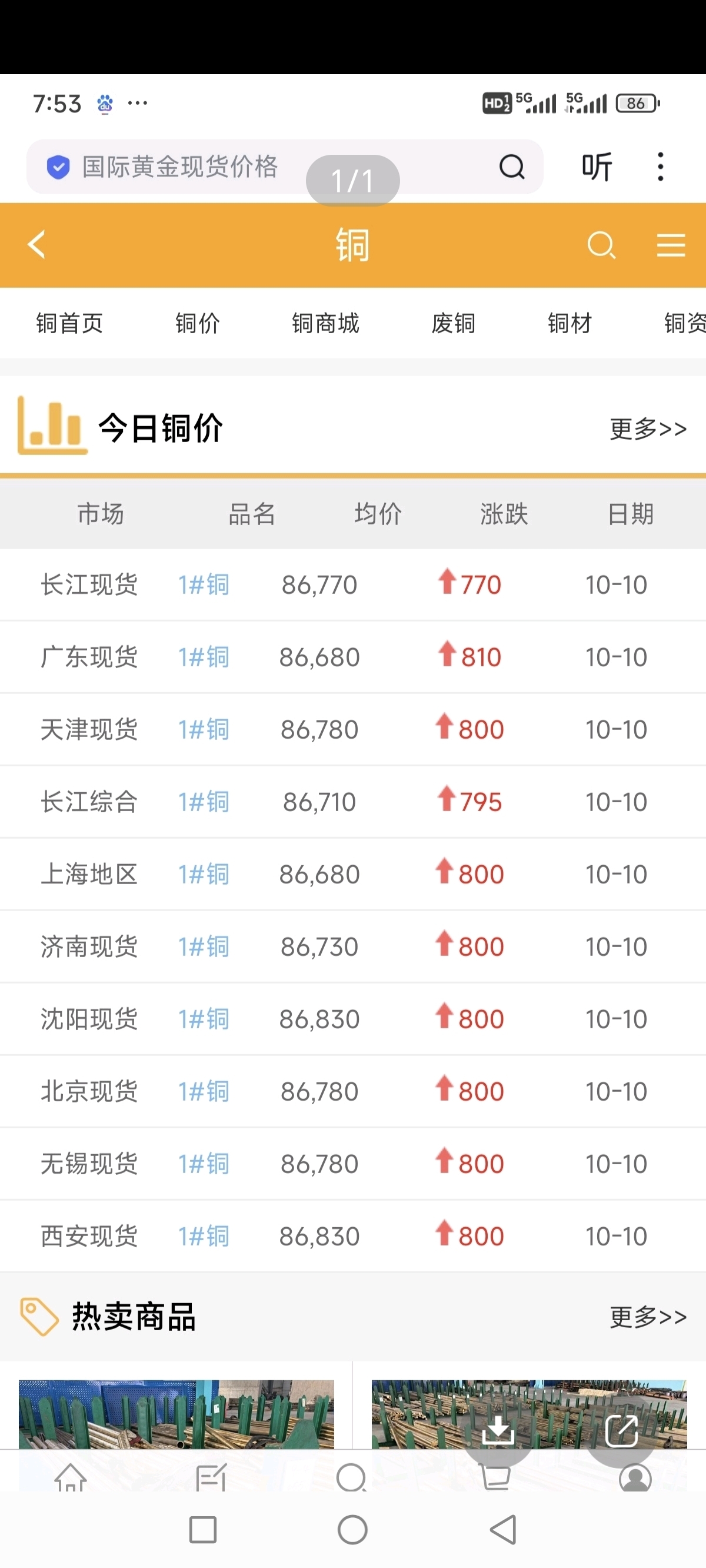
Task: Open the 铜商城 tab
Action: click(325, 323)
